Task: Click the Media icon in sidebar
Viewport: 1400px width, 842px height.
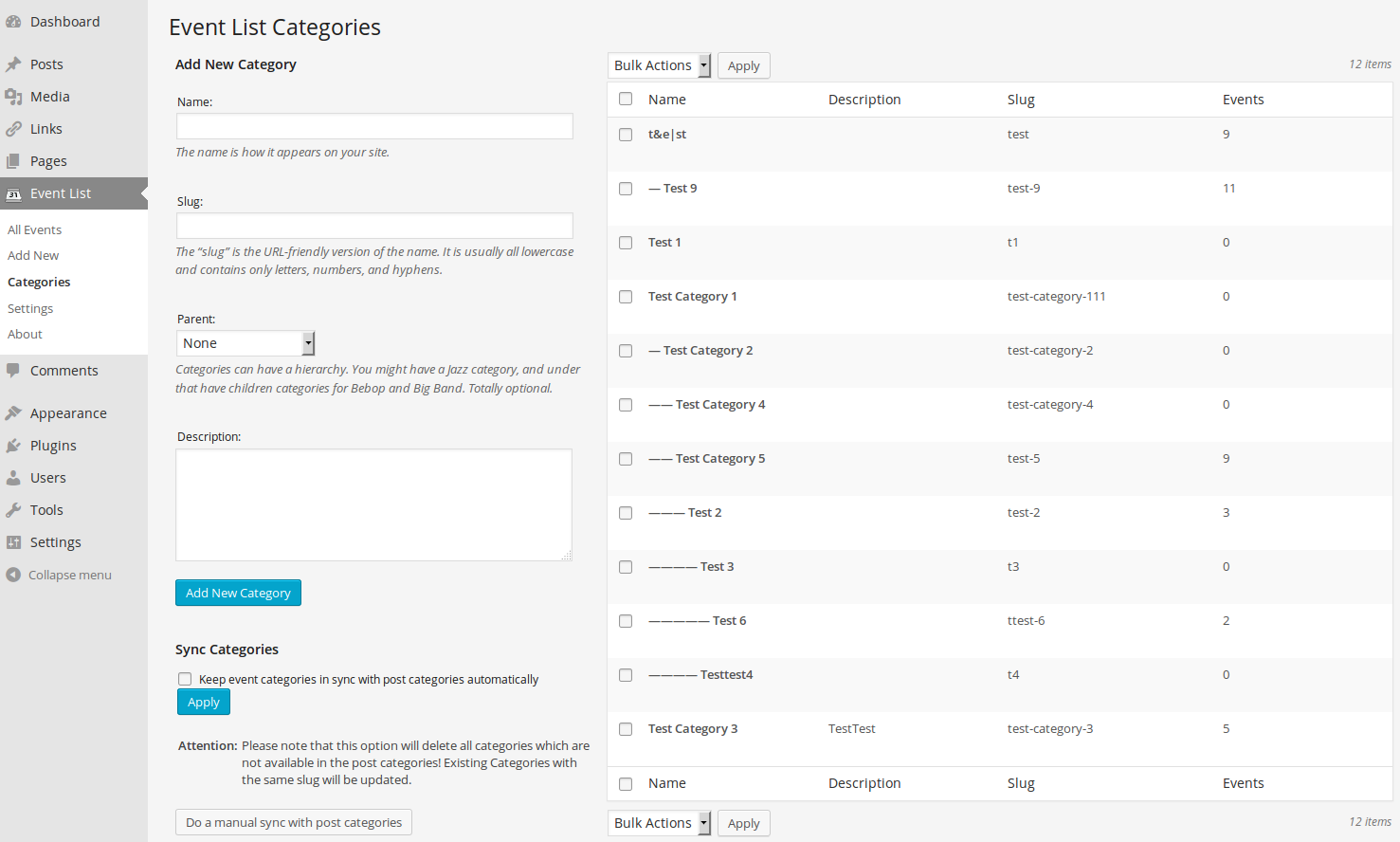Action: (13, 97)
